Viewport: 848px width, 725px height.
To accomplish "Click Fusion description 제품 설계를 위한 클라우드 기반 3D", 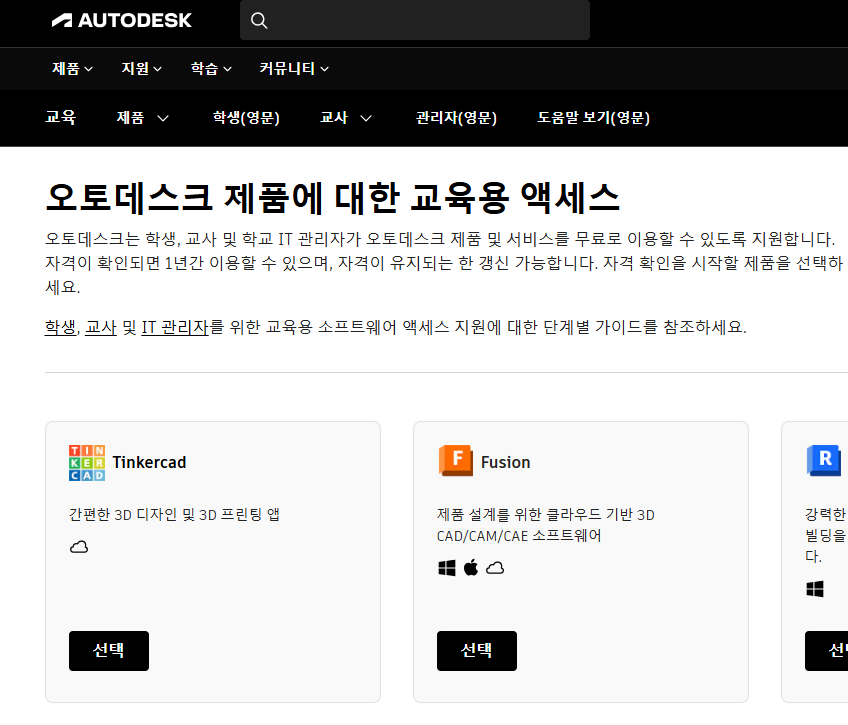I will (546, 515).
